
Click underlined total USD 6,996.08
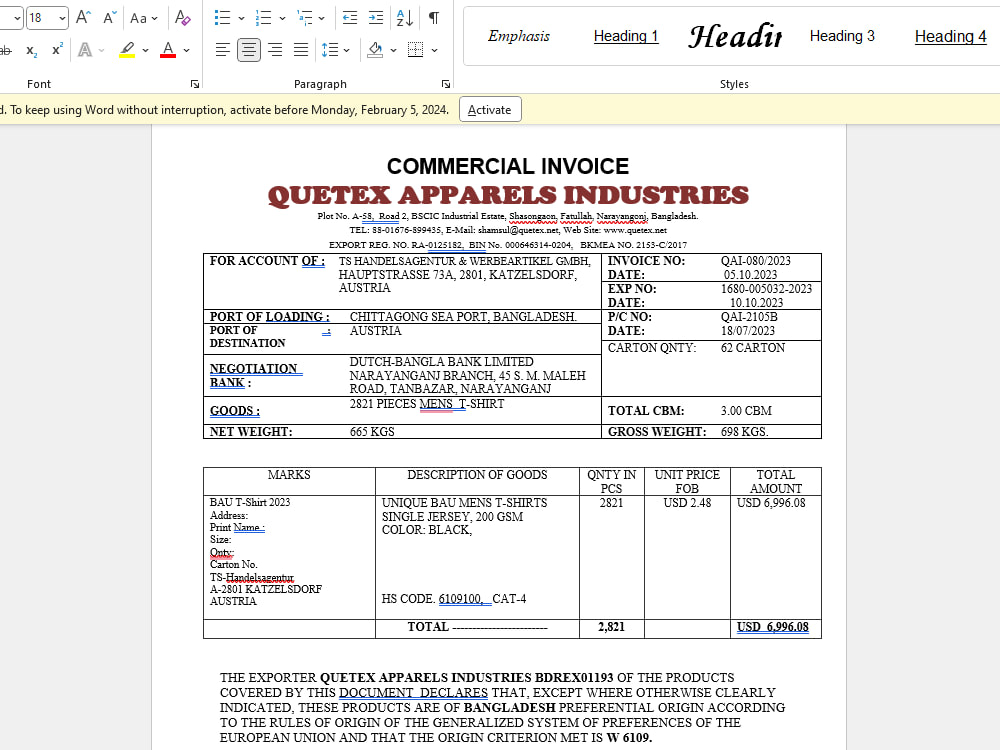coord(772,627)
